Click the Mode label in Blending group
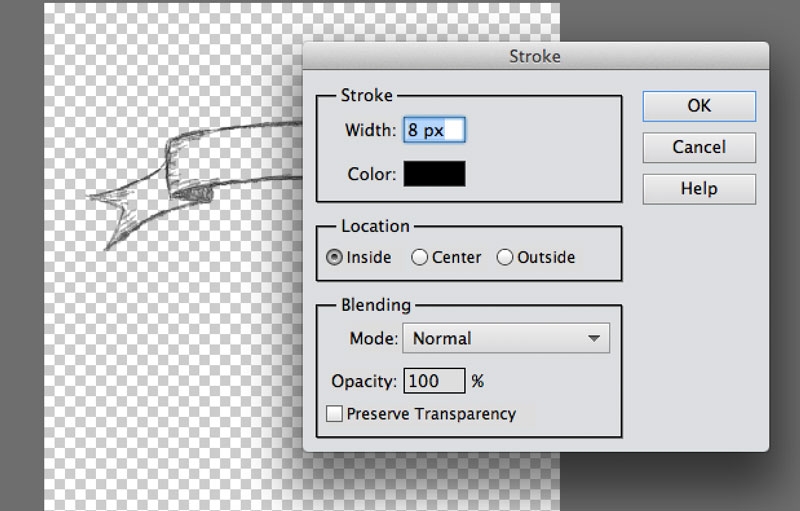The width and height of the screenshot is (800, 511). (373, 338)
